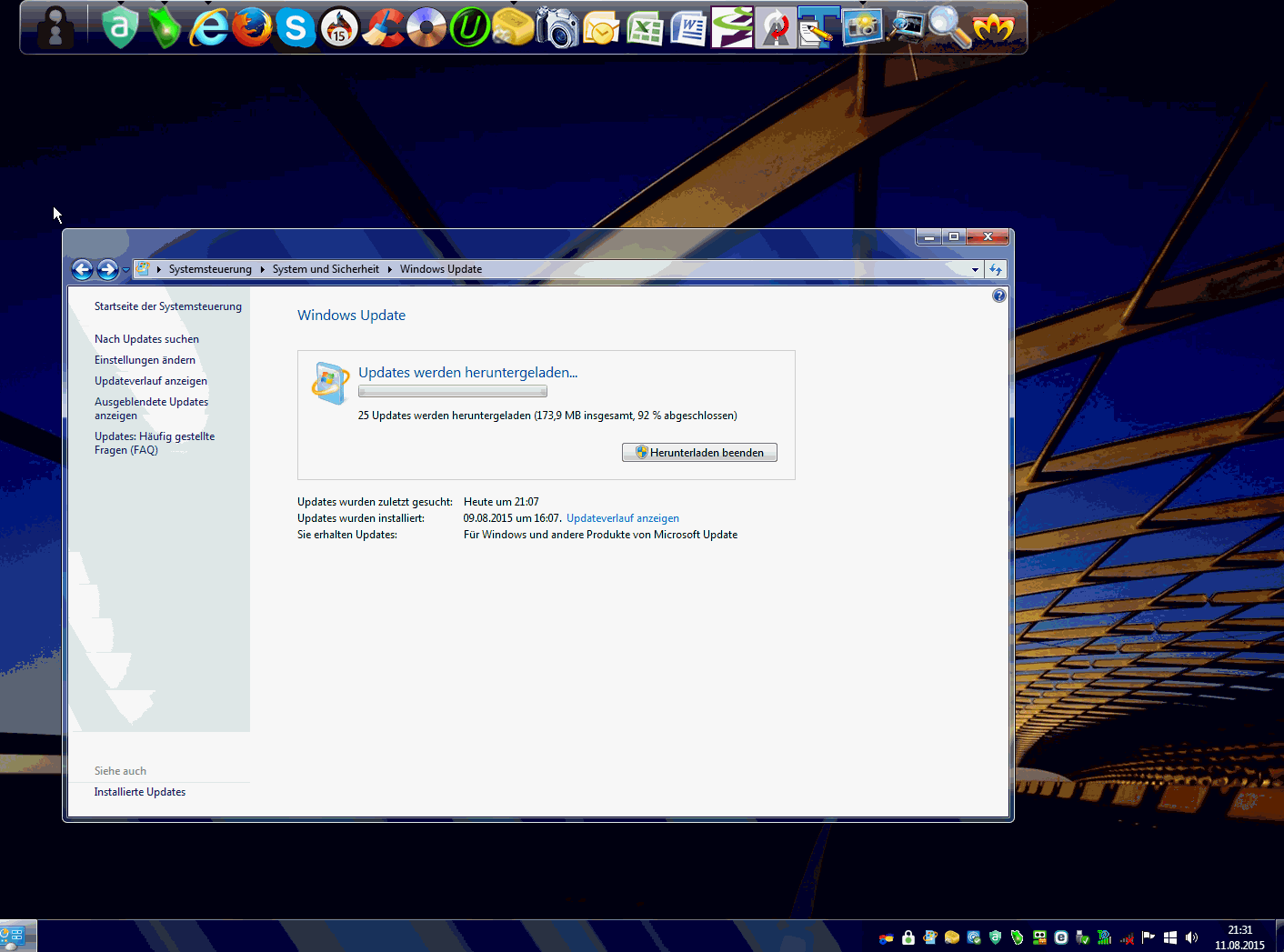This screenshot has width=1284, height=952.
Task: Click the update download progress bar
Action: pyautogui.click(x=452, y=392)
